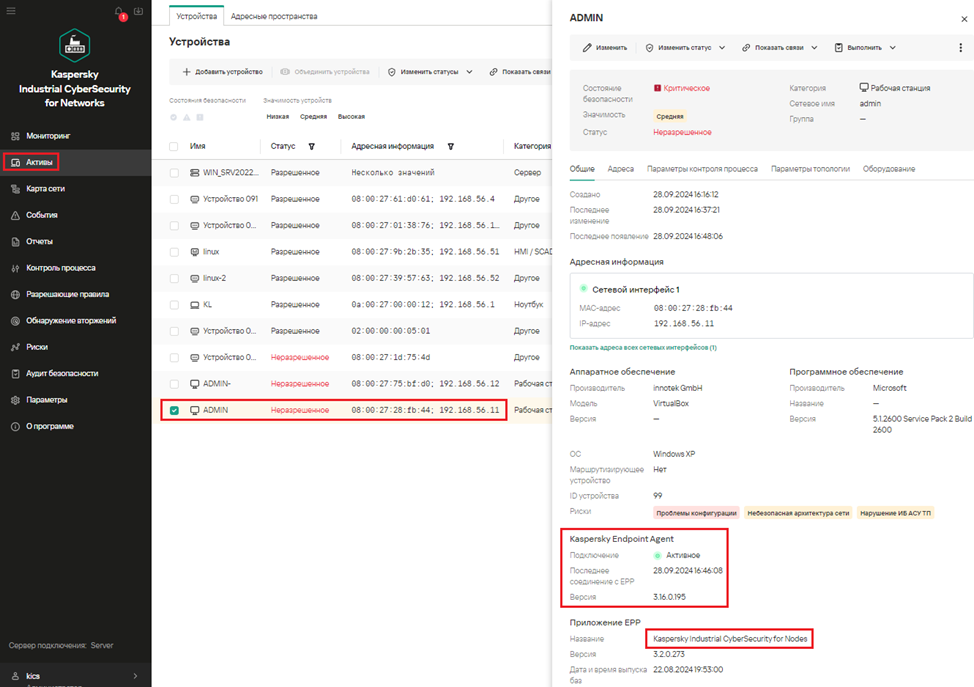Click the server icon of WIN_SRV2022 row

[194, 173]
